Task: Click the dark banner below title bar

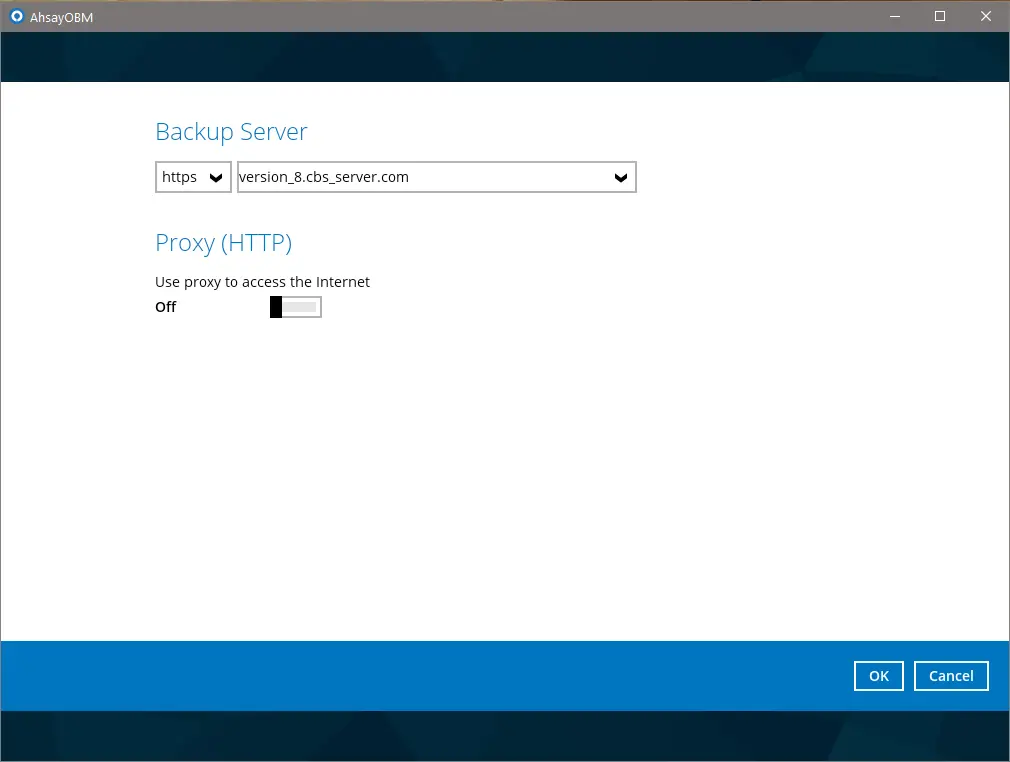Action: tap(504, 57)
